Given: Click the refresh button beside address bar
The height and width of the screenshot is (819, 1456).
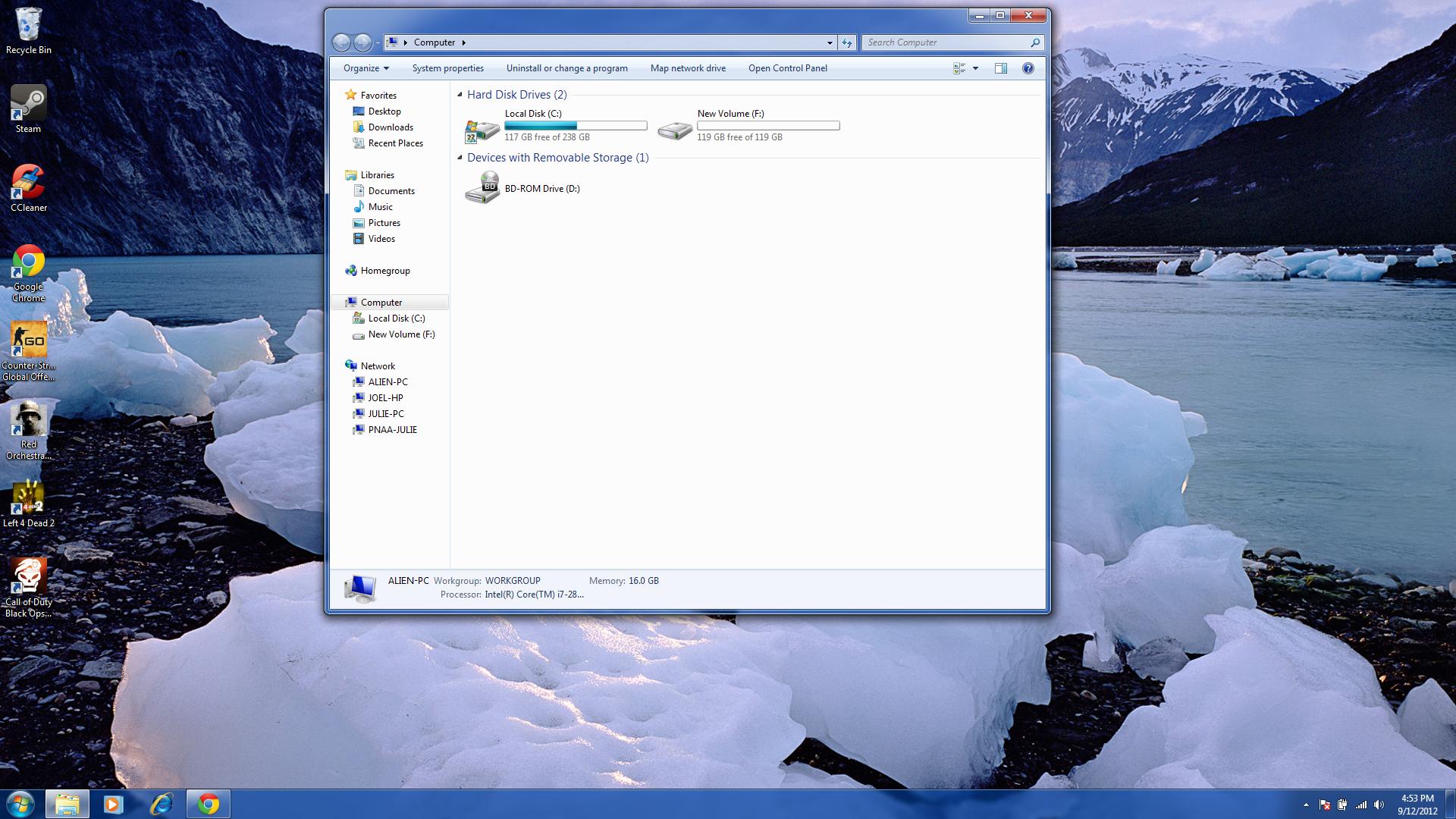Looking at the screenshot, I should [847, 42].
